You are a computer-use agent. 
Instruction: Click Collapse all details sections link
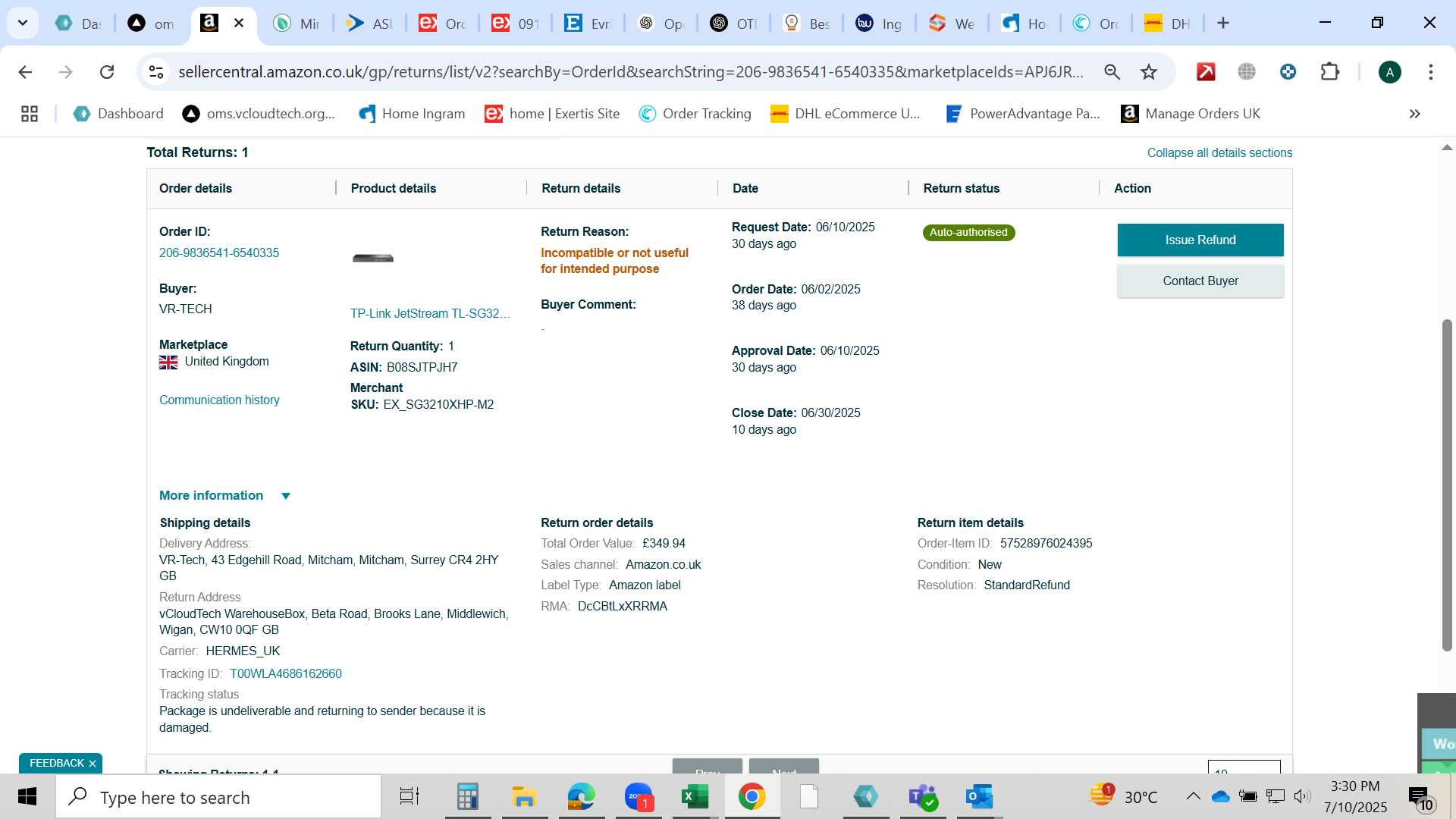pos(1219,153)
